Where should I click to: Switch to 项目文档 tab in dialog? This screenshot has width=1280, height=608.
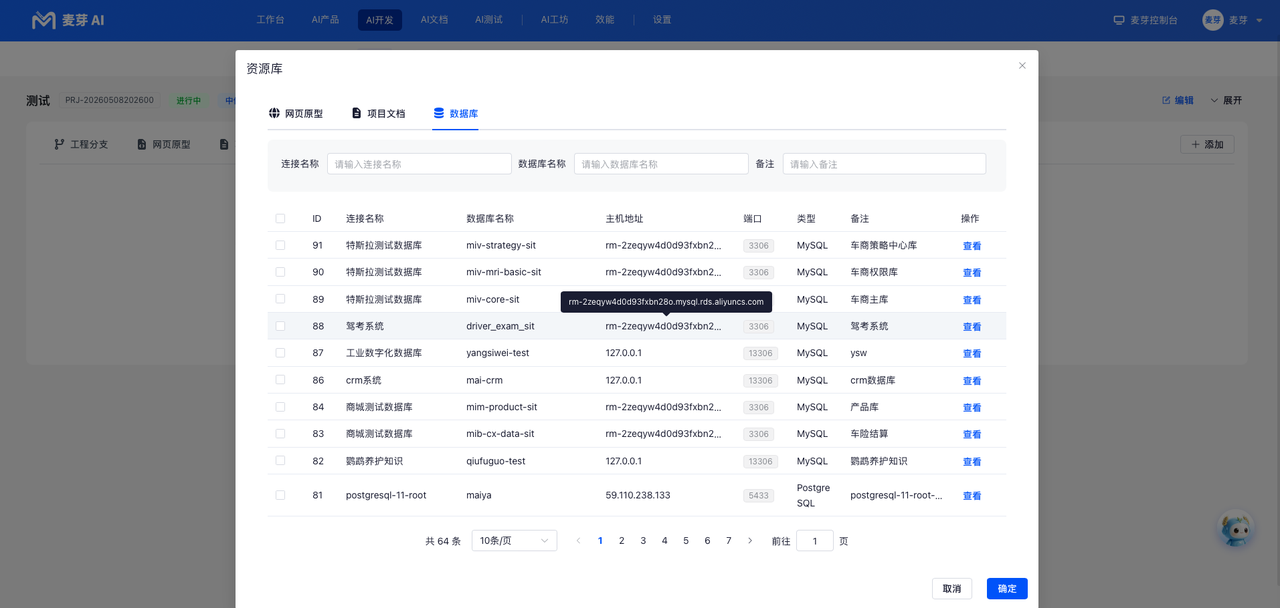378,113
